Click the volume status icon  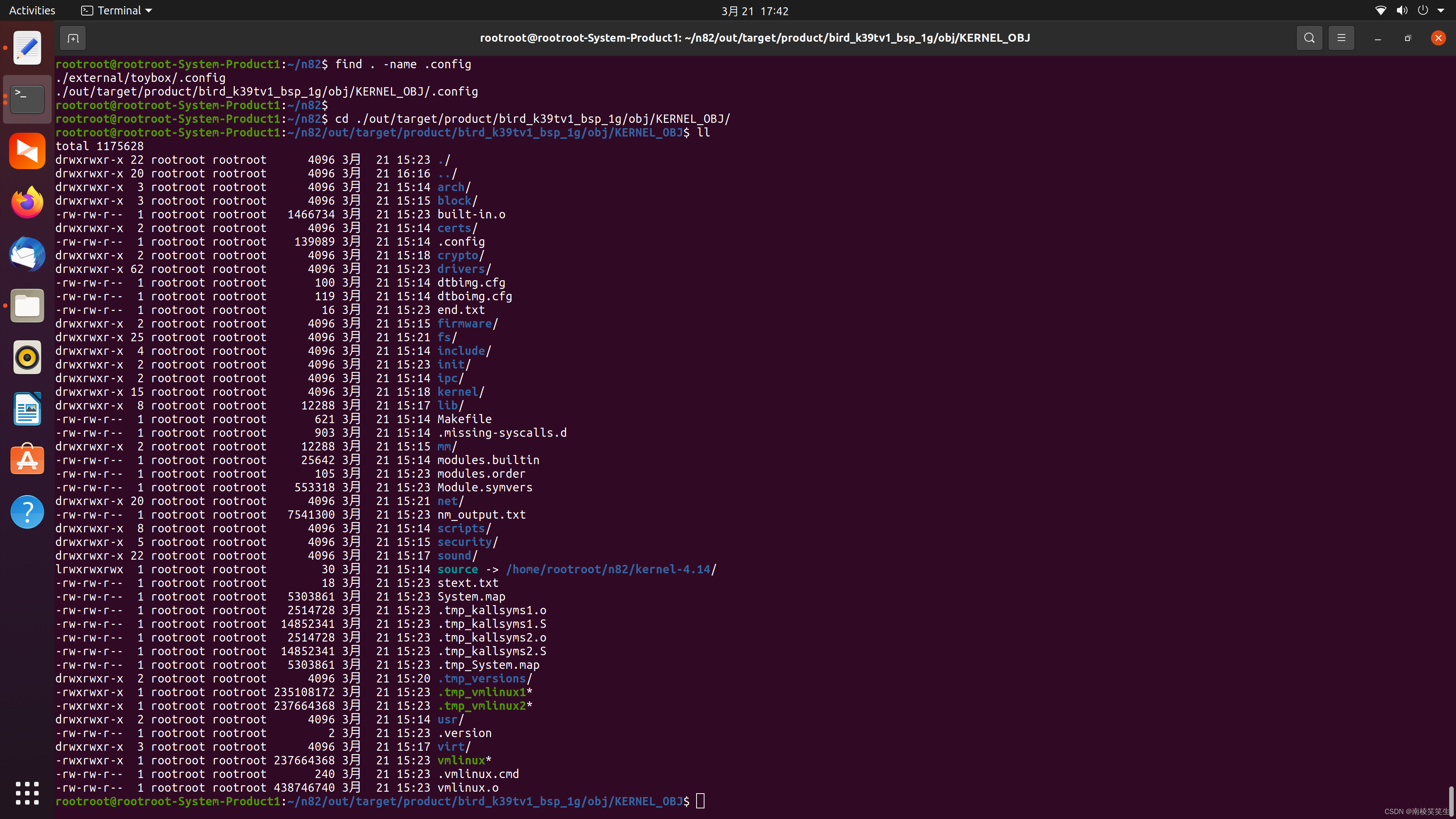1402,10
